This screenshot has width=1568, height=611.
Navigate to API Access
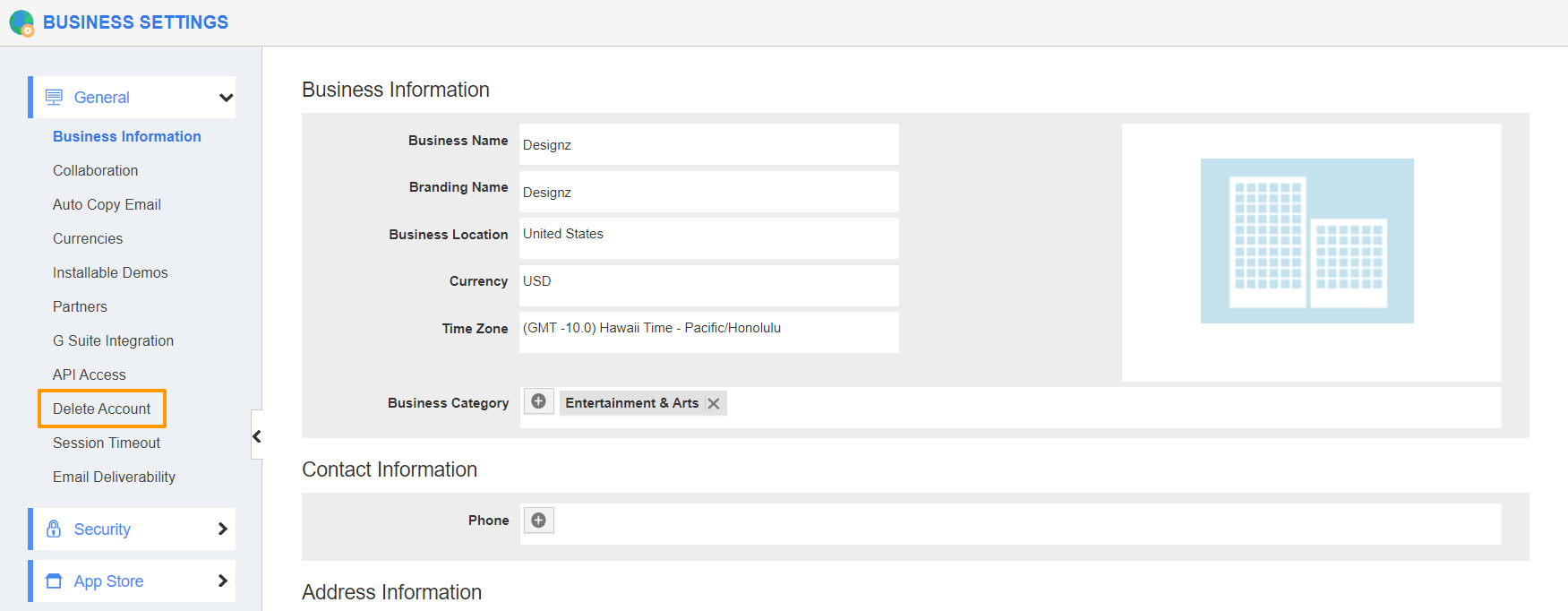(90, 374)
